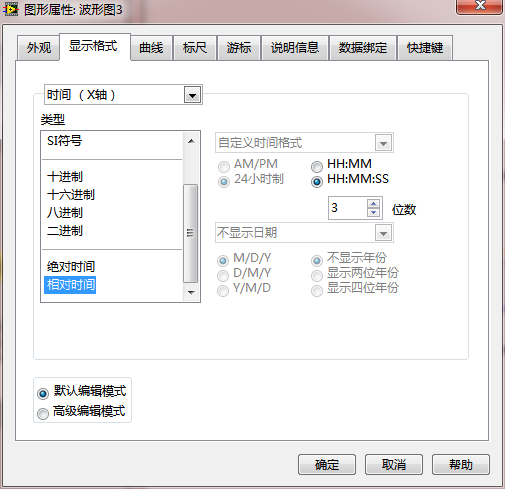Select the 快捷键 tab
Screen dimensions: 505x489
pyautogui.click(x=425, y=48)
